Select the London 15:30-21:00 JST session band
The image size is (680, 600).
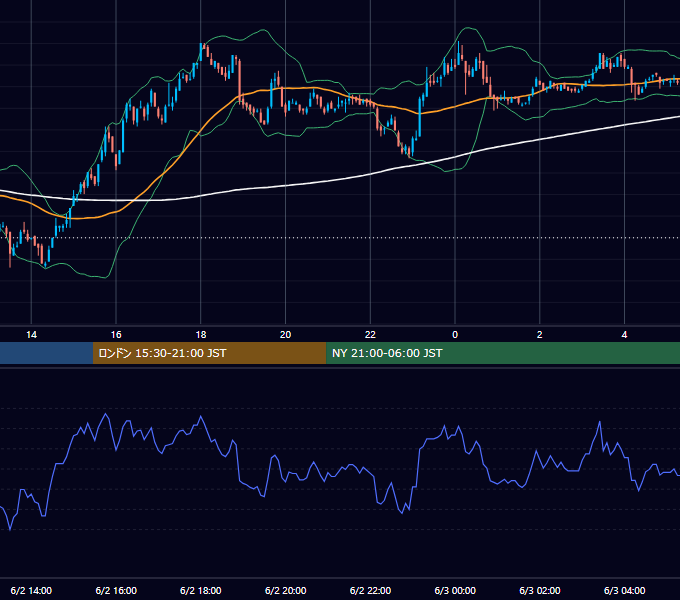[209, 353]
